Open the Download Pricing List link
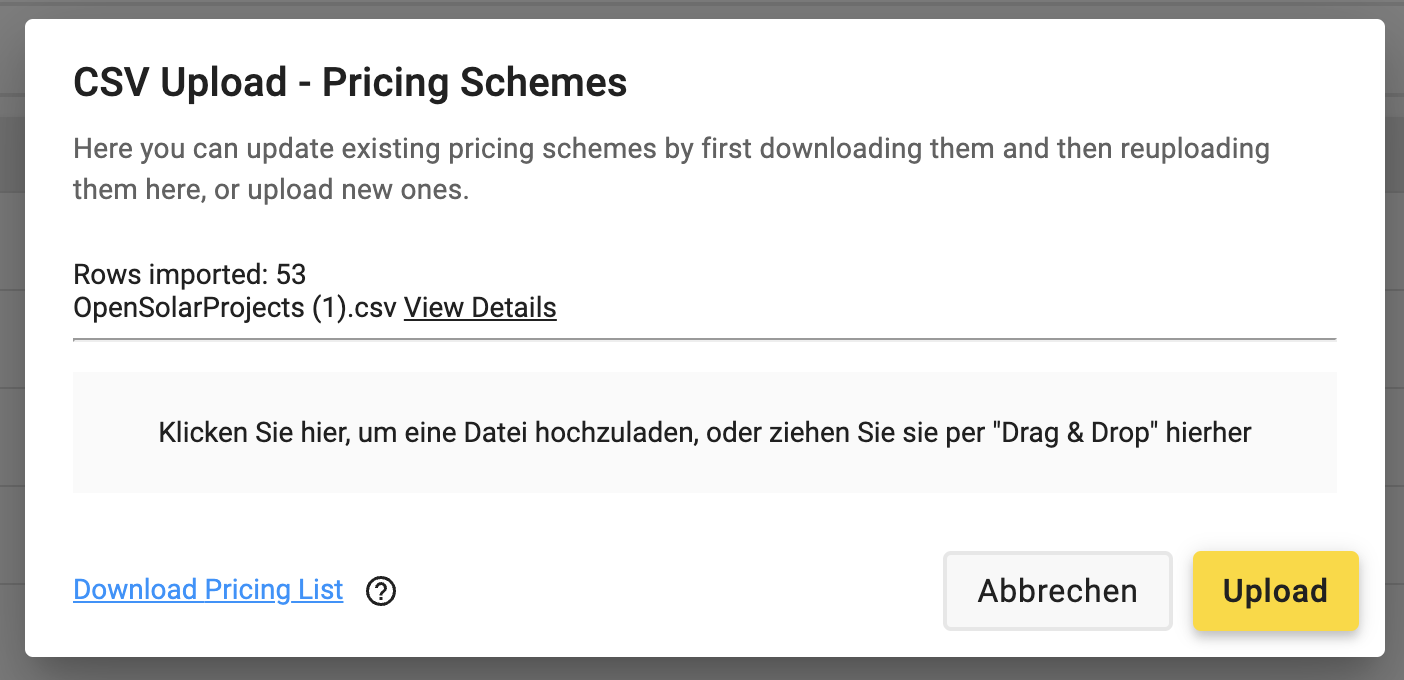 coord(208,590)
